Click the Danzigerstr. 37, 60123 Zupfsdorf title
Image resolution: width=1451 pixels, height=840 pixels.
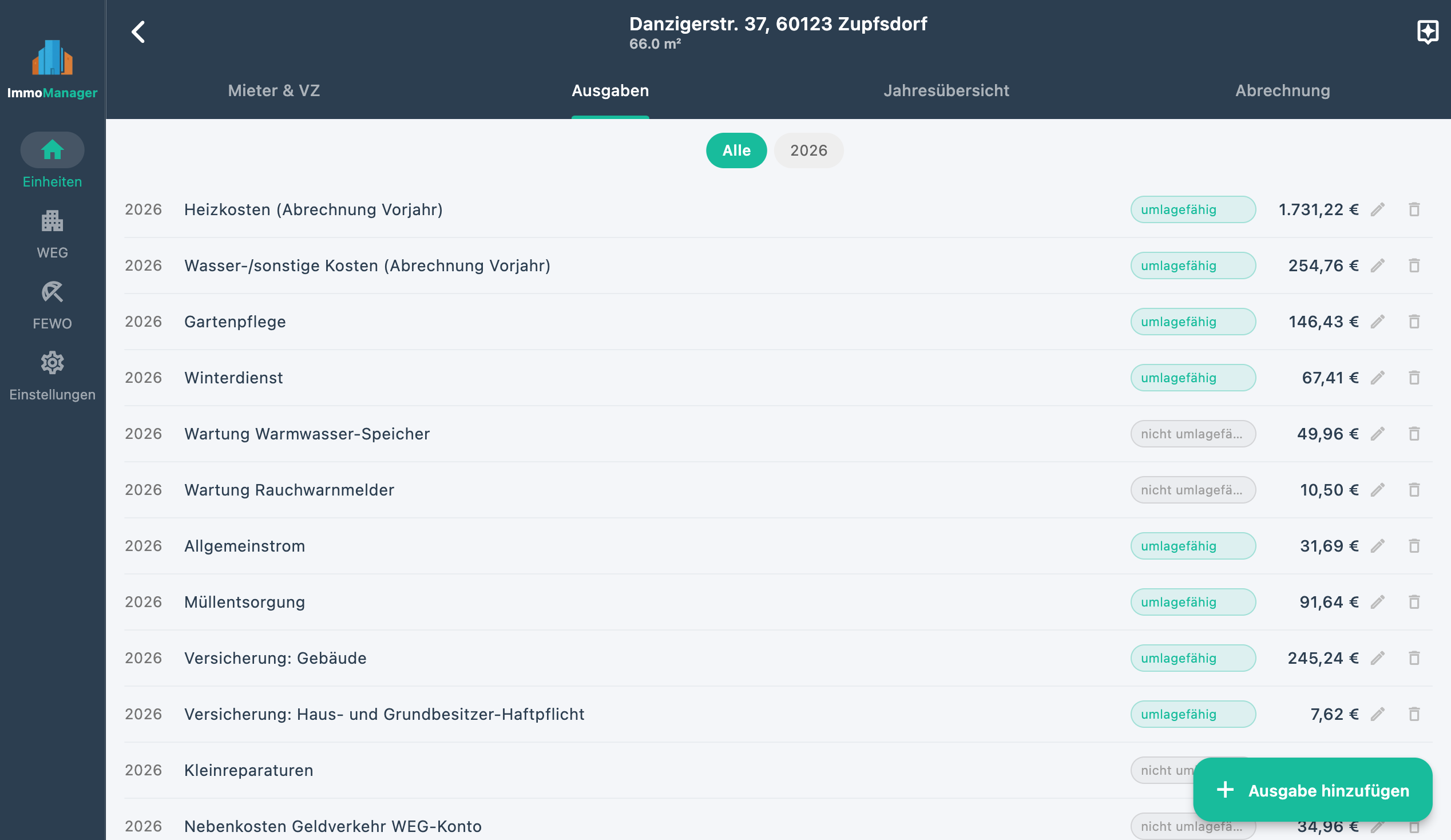[x=778, y=23]
